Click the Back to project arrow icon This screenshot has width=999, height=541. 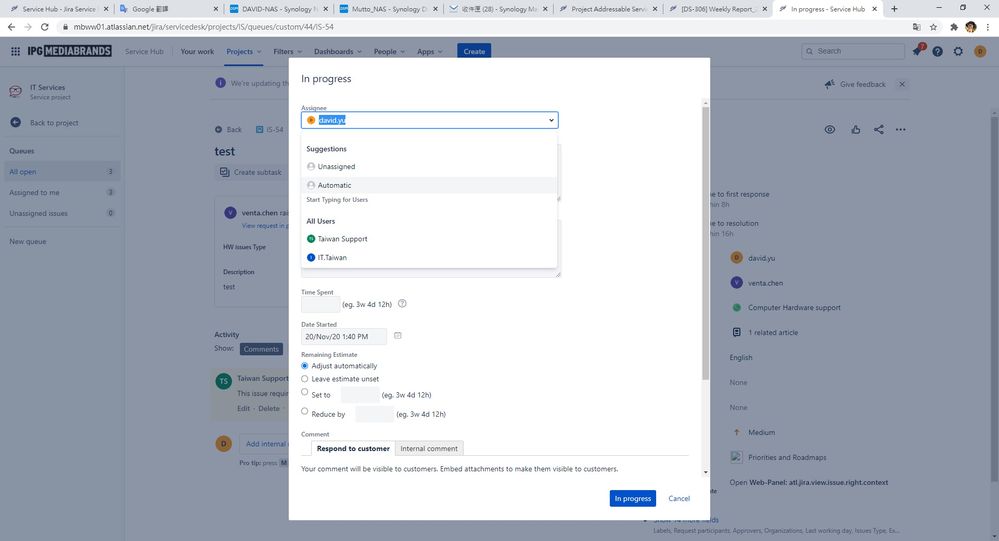click(15, 122)
